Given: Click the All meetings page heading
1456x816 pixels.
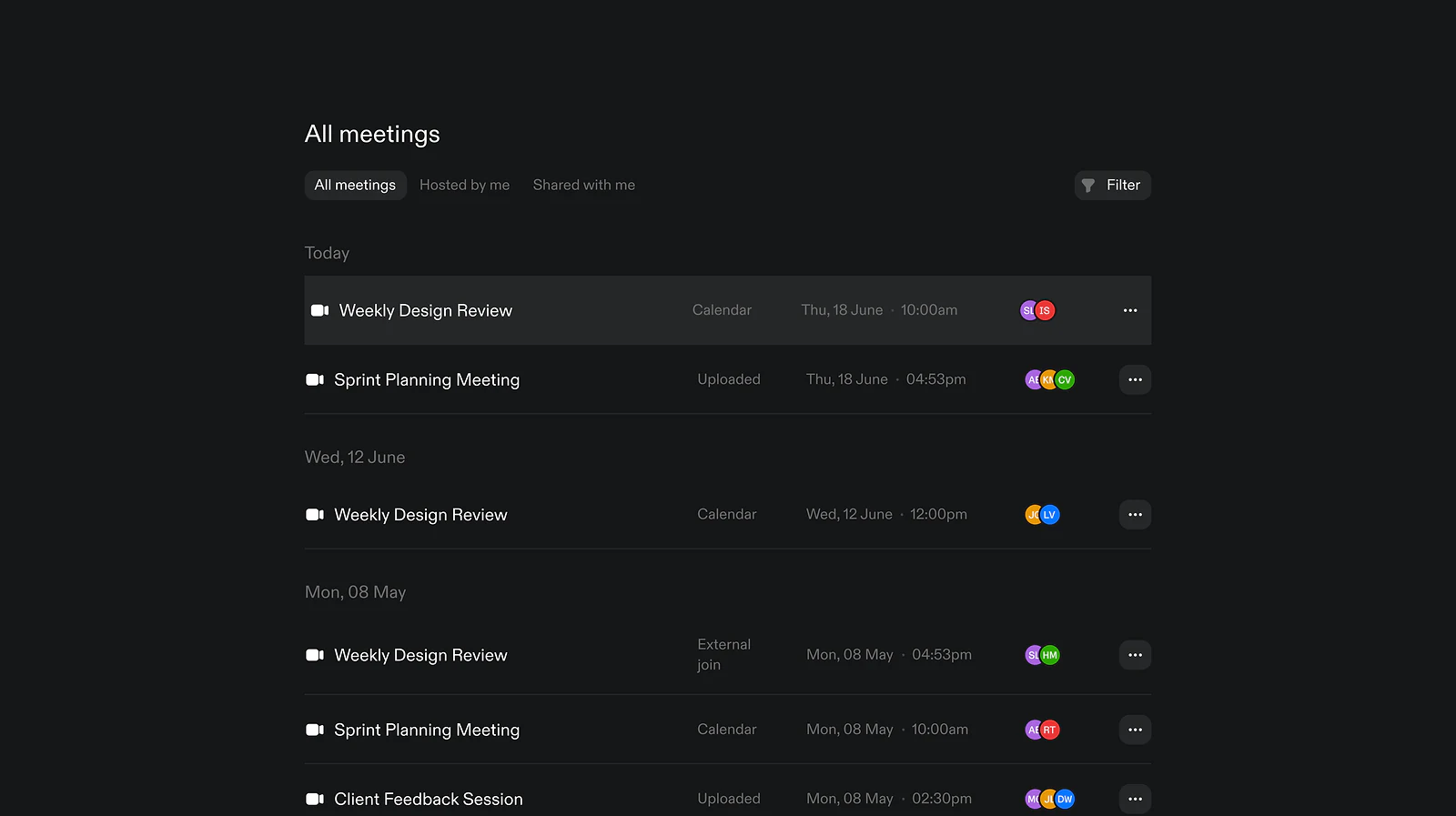Looking at the screenshot, I should pos(372,135).
